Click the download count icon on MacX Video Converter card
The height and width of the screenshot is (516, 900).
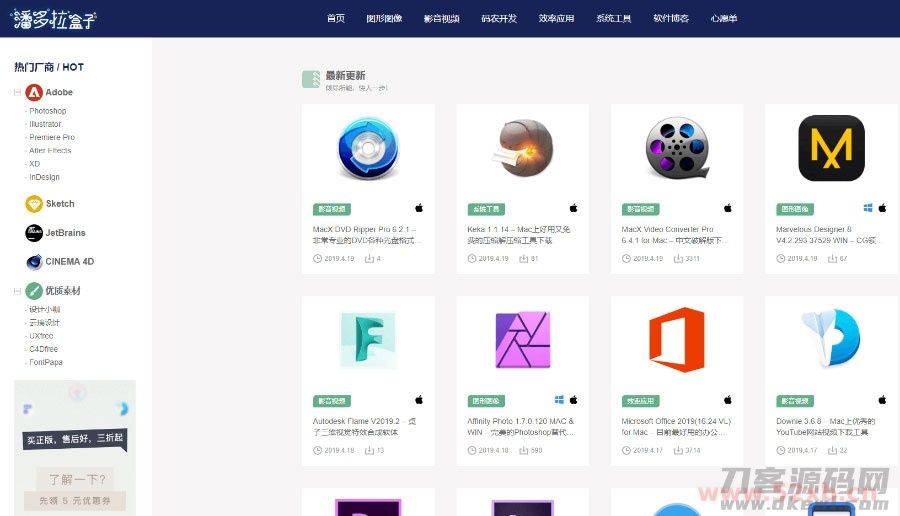click(x=678, y=259)
